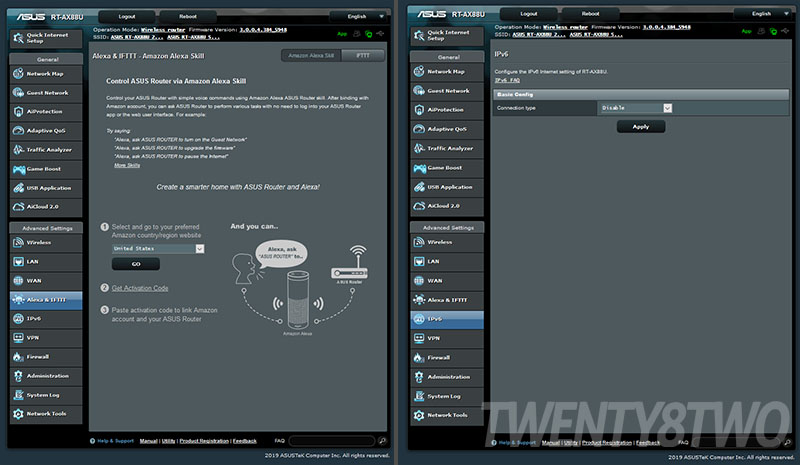Click Reboot in the right window

click(x=590, y=14)
